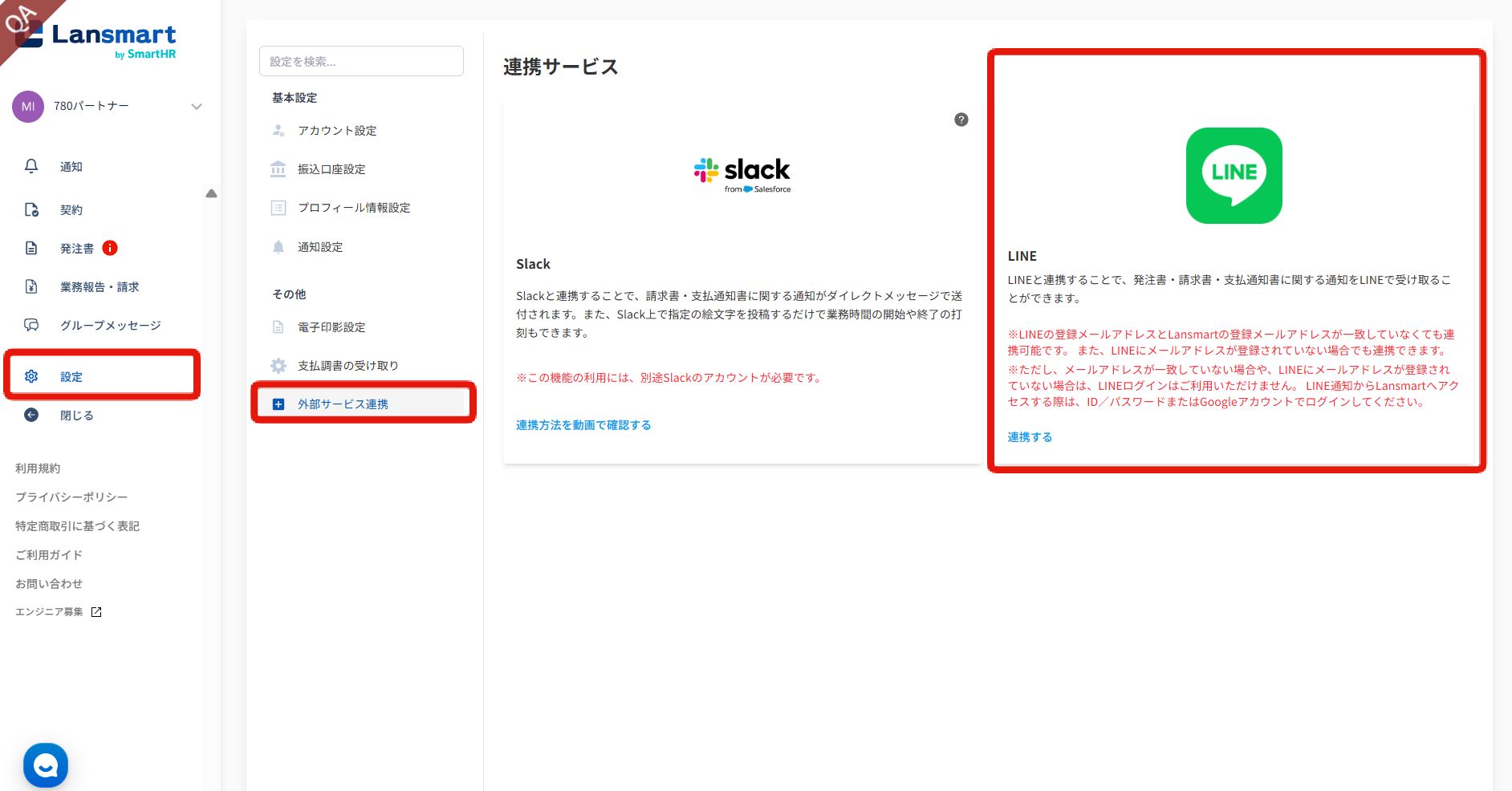Open the 特定商取引に基づく表記 link

point(77,526)
